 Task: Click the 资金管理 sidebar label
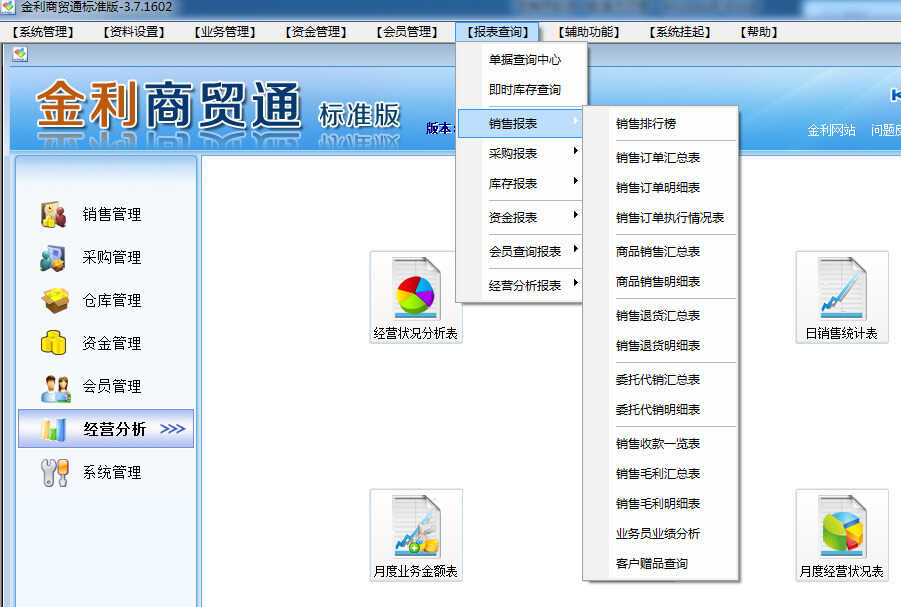[112, 343]
